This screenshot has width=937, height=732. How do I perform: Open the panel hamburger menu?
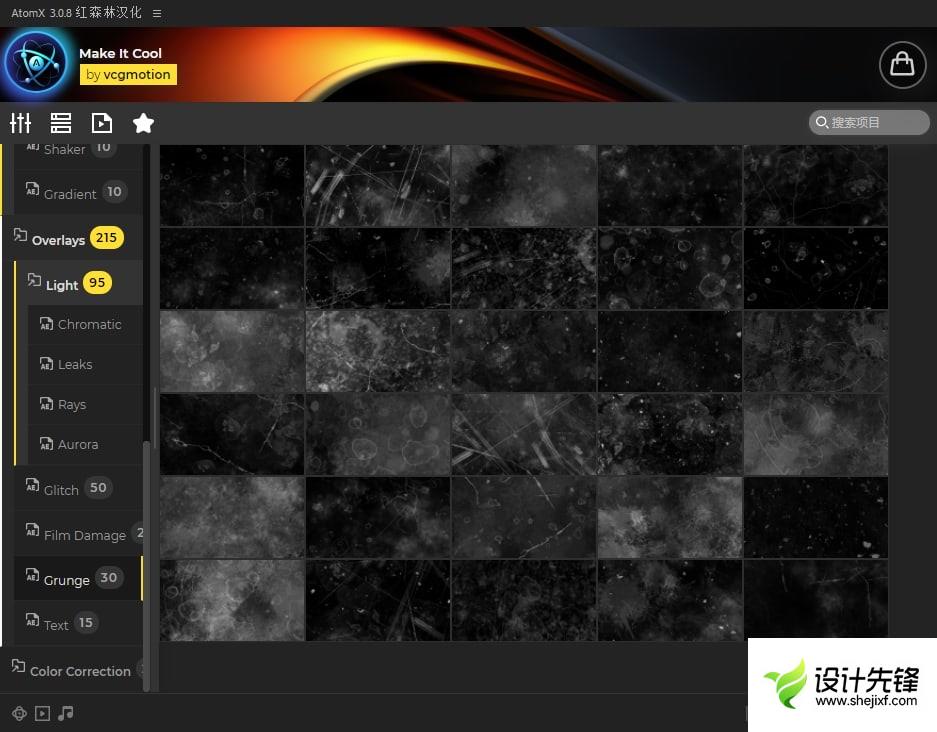coord(157,13)
